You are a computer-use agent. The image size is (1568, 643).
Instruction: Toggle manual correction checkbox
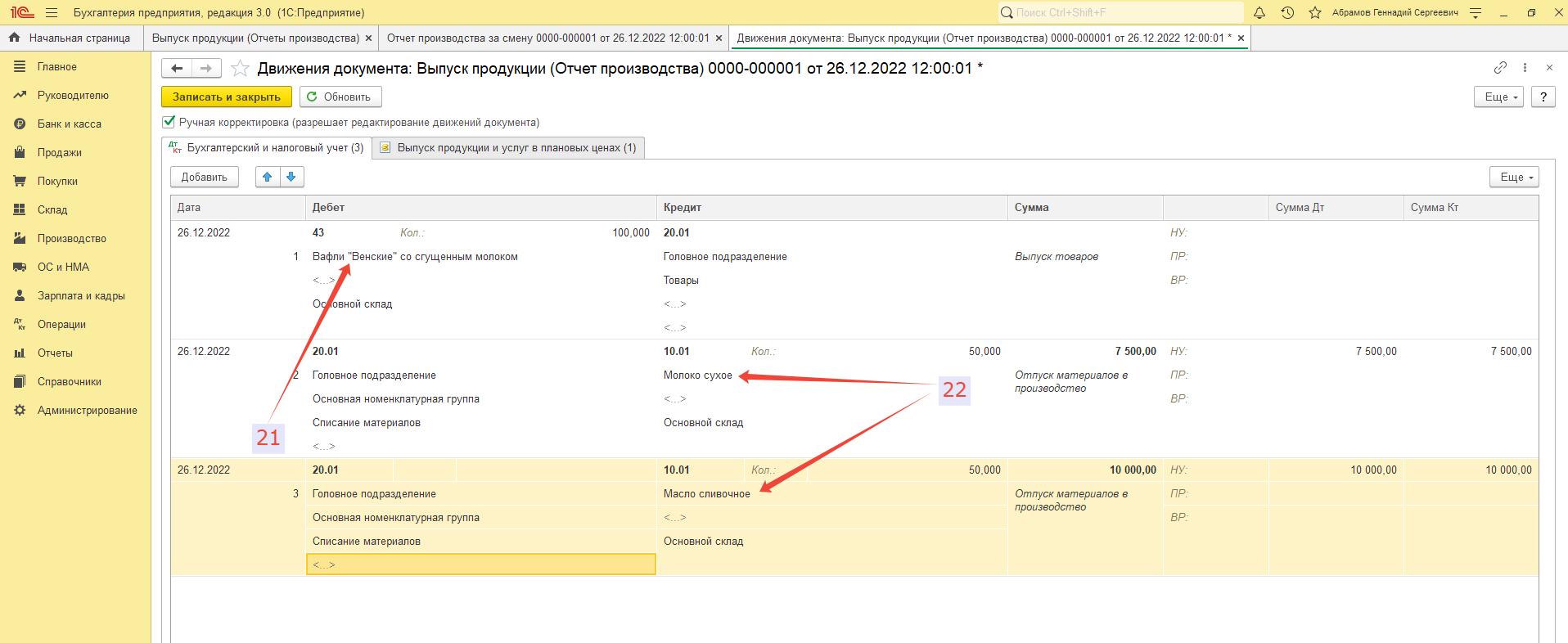(x=169, y=122)
